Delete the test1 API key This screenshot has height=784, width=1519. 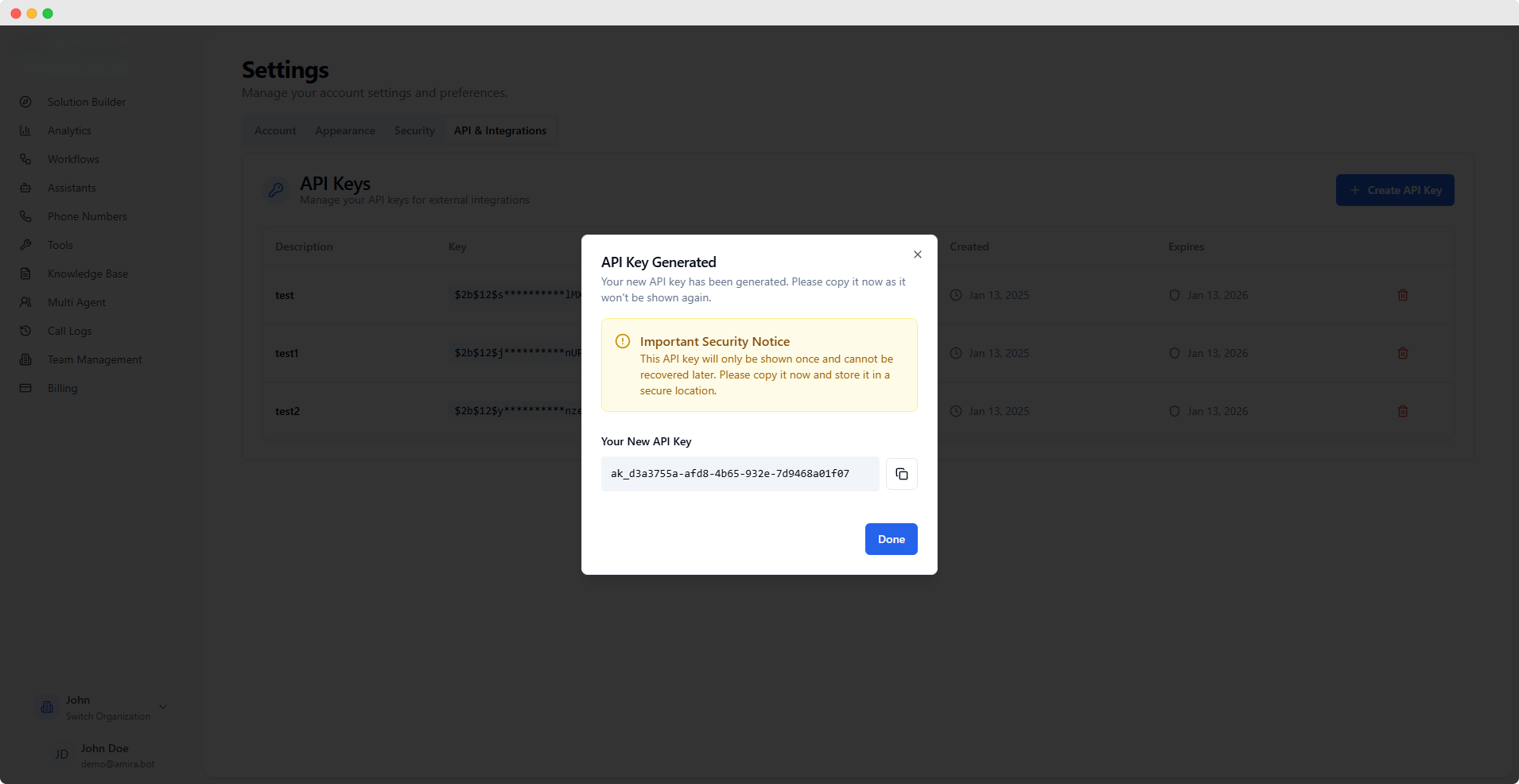[1402, 353]
